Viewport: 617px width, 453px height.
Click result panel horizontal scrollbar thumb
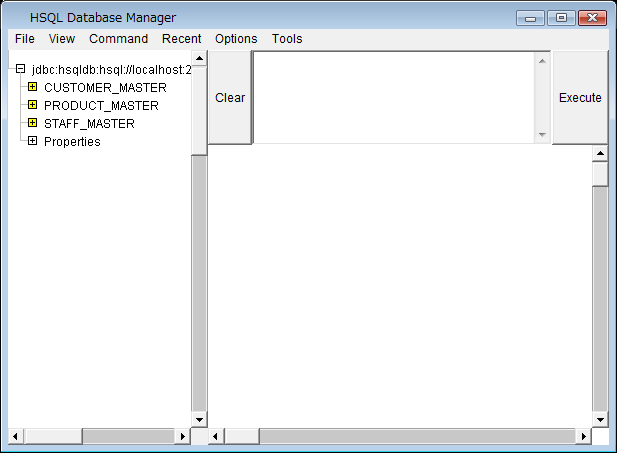(242, 436)
